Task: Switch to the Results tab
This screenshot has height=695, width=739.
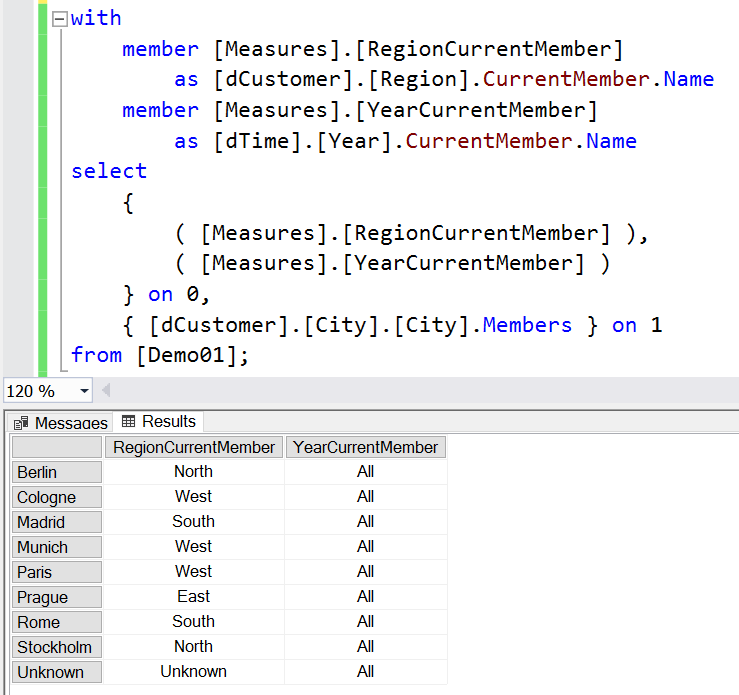Action: point(160,422)
